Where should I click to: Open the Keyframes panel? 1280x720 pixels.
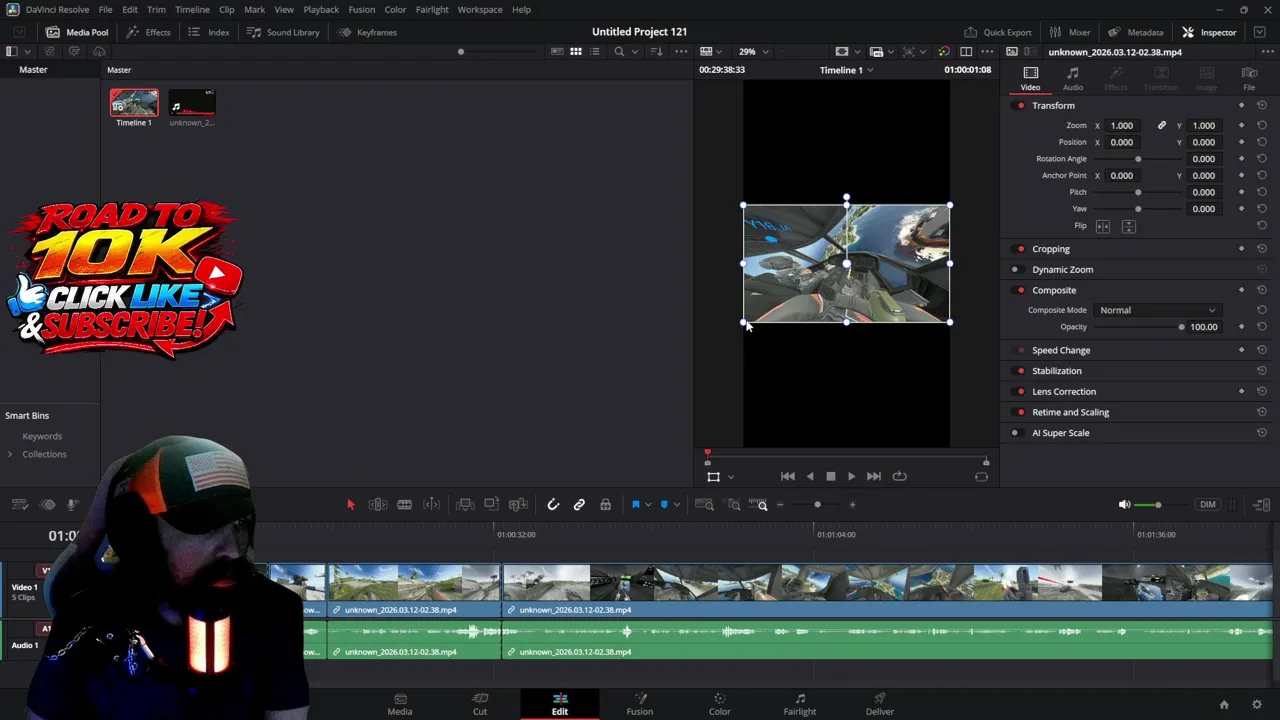tap(367, 32)
